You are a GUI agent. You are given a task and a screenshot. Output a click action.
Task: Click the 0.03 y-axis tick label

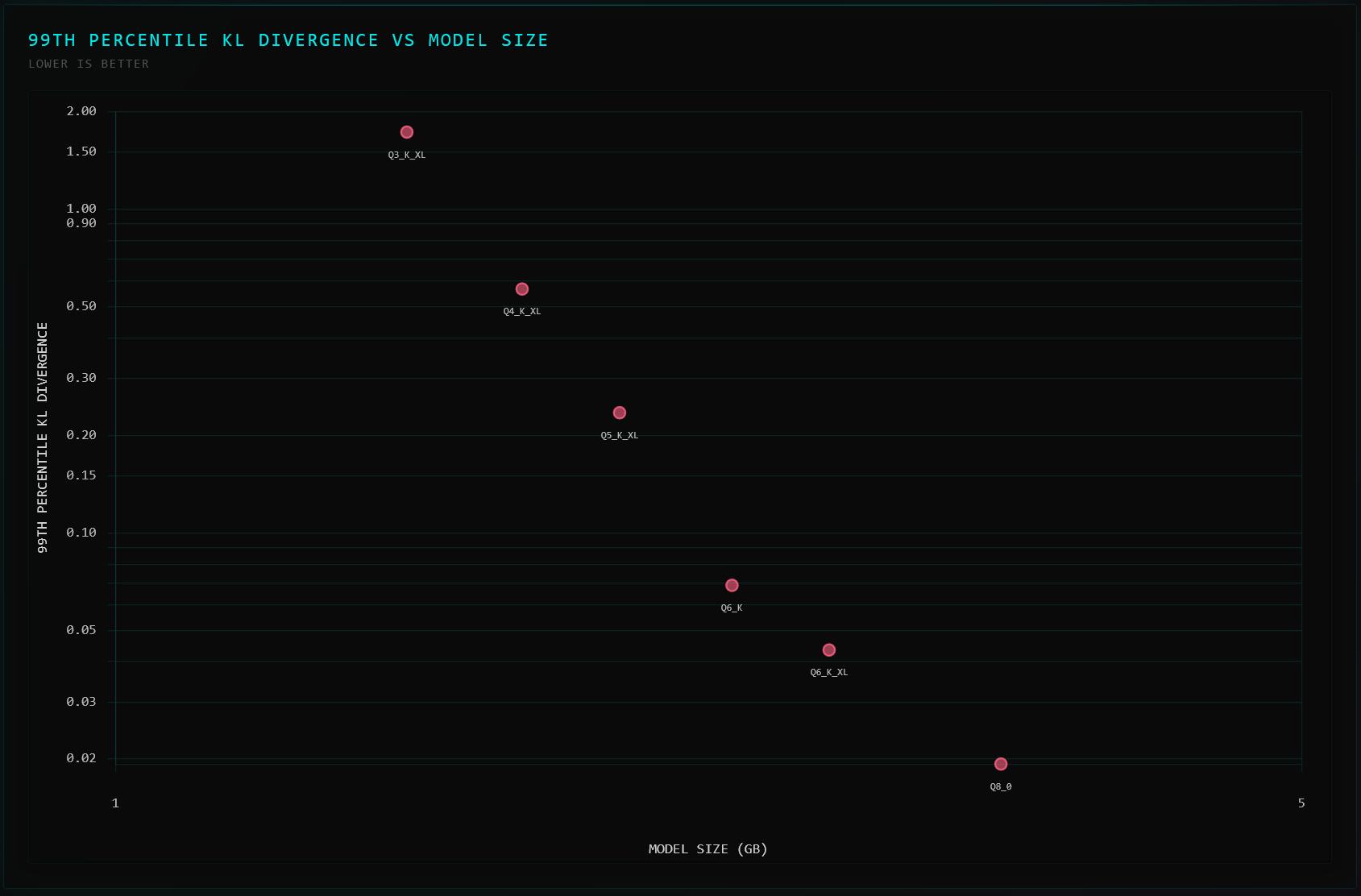(81, 702)
